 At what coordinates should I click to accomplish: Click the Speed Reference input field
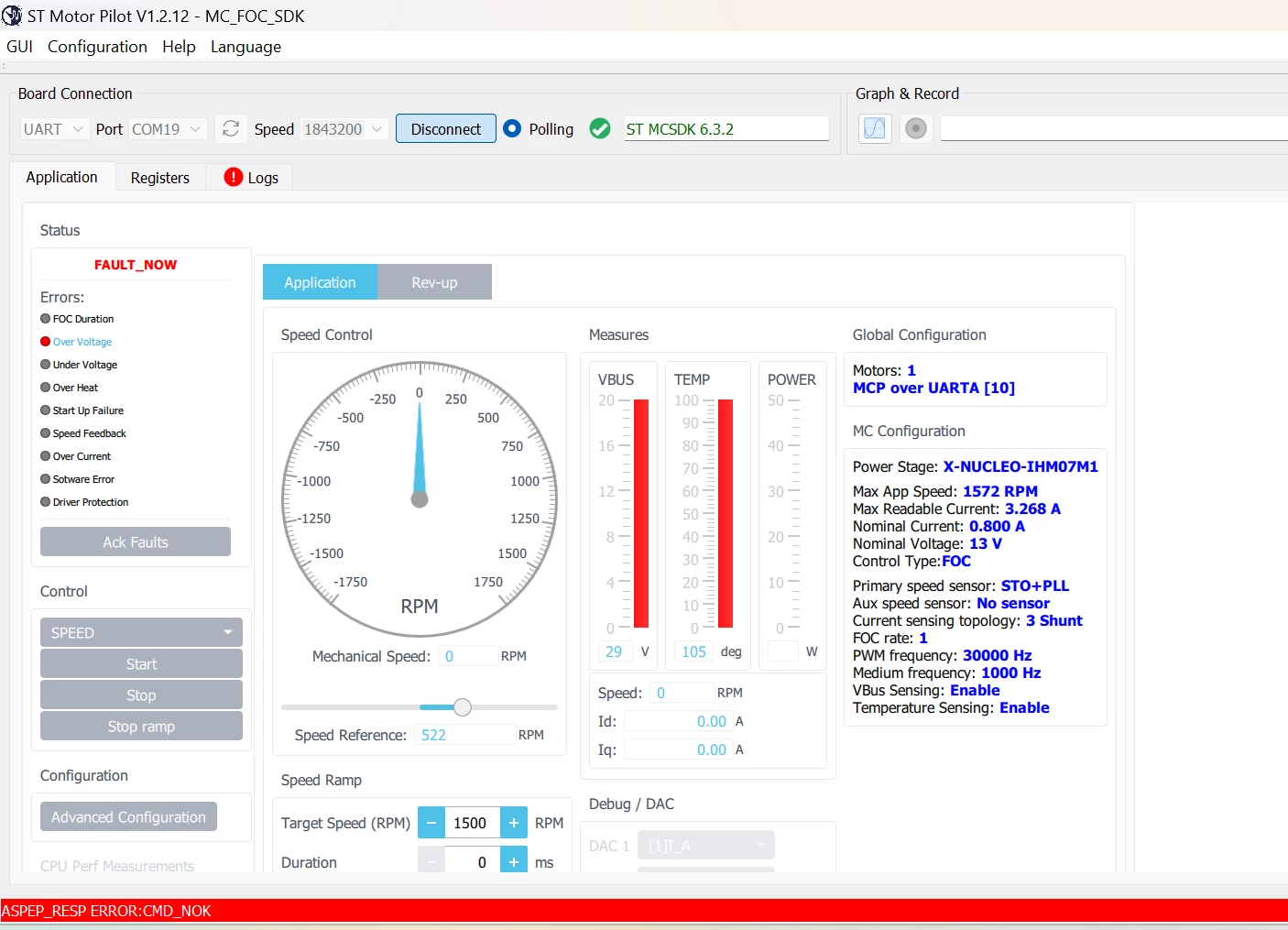click(465, 735)
